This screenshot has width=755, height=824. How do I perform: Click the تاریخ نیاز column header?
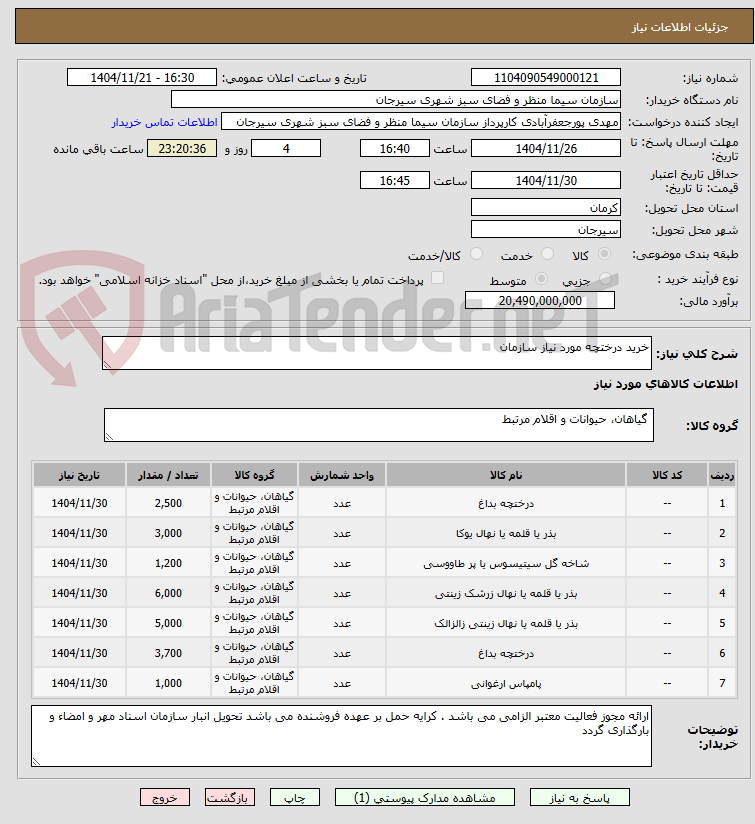pos(79,475)
